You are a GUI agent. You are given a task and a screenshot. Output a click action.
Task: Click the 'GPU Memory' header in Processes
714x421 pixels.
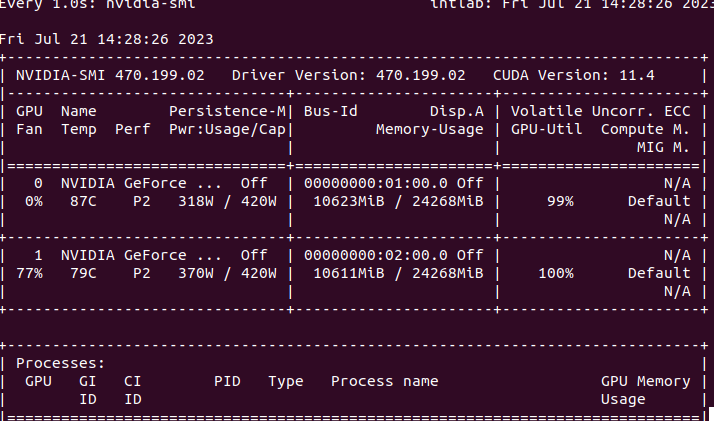646,381
